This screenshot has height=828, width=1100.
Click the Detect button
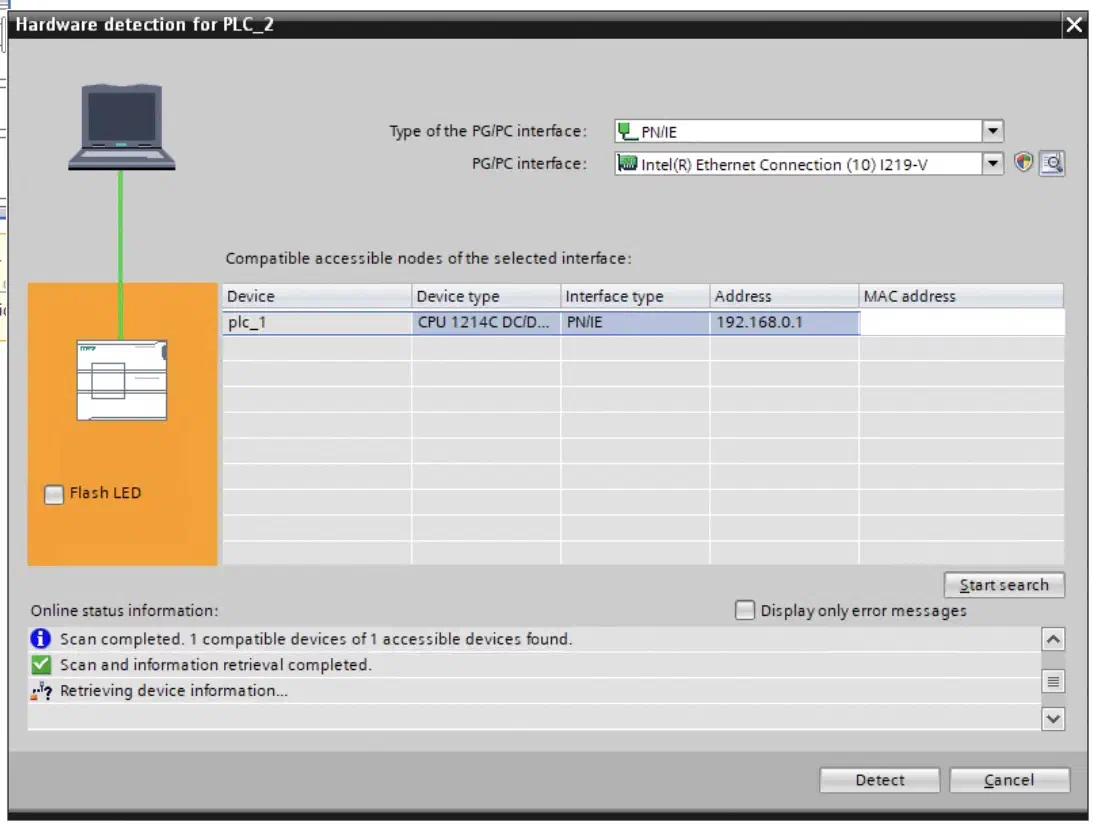(x=880, y=780)
